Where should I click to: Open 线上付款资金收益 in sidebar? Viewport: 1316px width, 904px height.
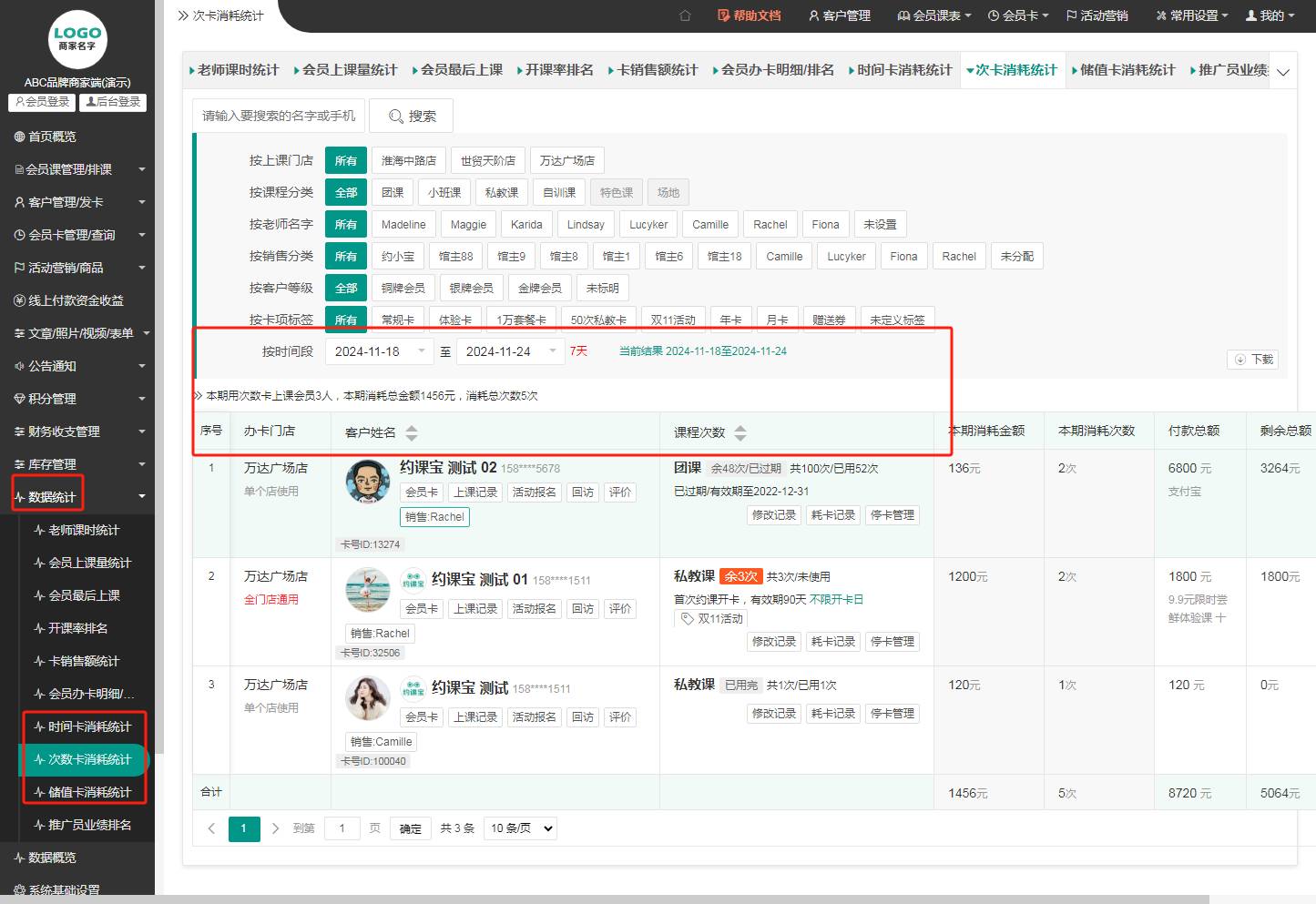[68, 300]
